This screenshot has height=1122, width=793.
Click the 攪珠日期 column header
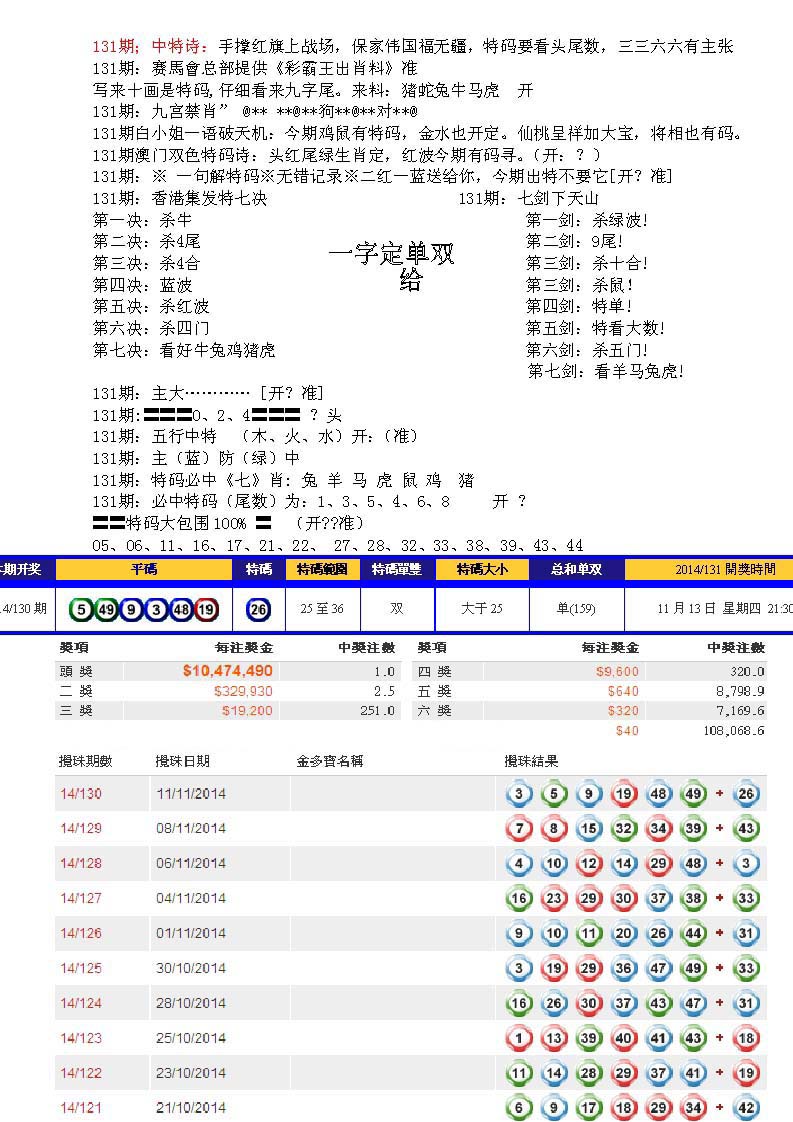(x=183, y=761)
